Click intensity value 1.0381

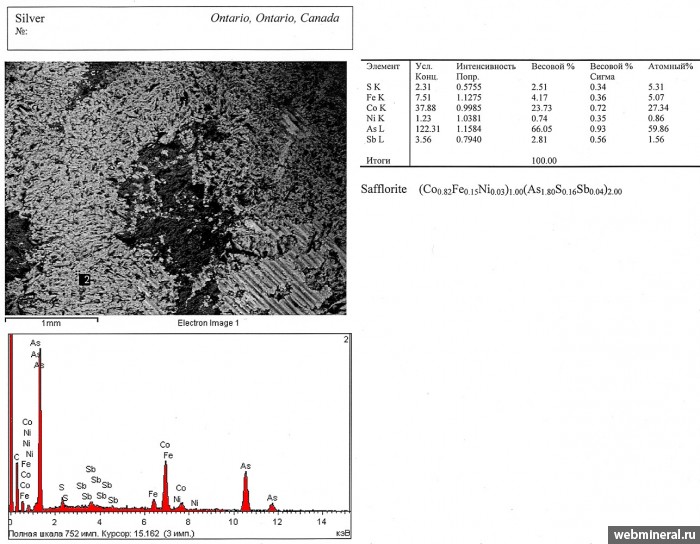(x=469, y=118)
